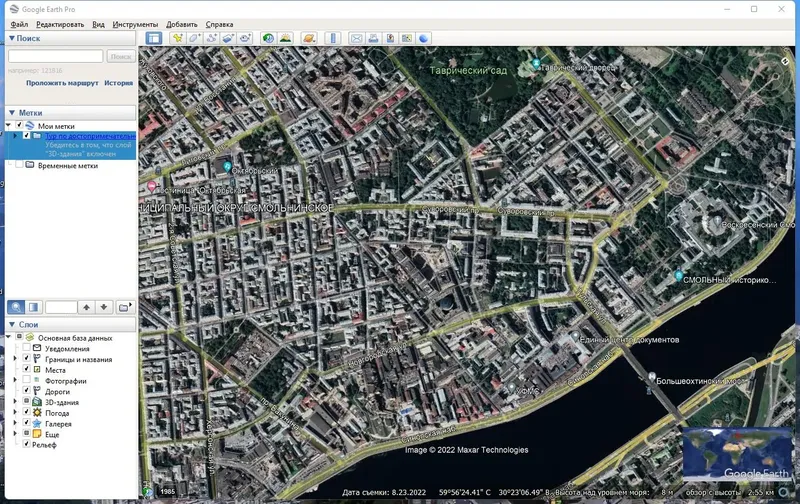Click the print icon in toolbar
Screen dimensions: 800x504
click(373, 38)
